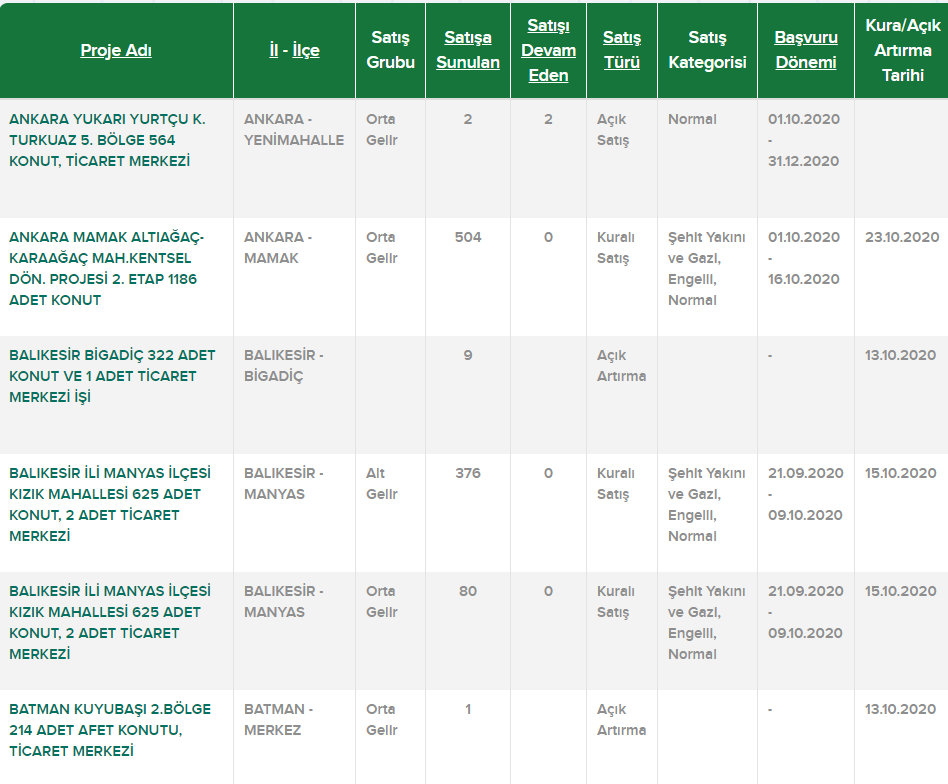Open Balıkesir Manyas Alt Gelir project link
Viewport: 948px width, 784px height.
coord(110,504)
